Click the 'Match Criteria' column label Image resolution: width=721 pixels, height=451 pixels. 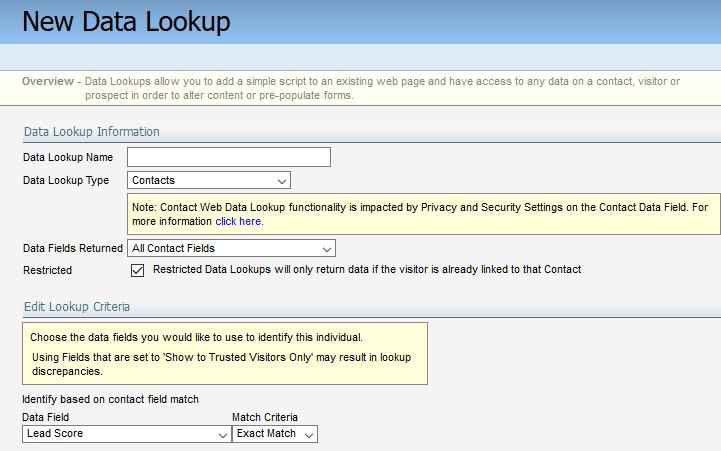click(x=265, y=417)
